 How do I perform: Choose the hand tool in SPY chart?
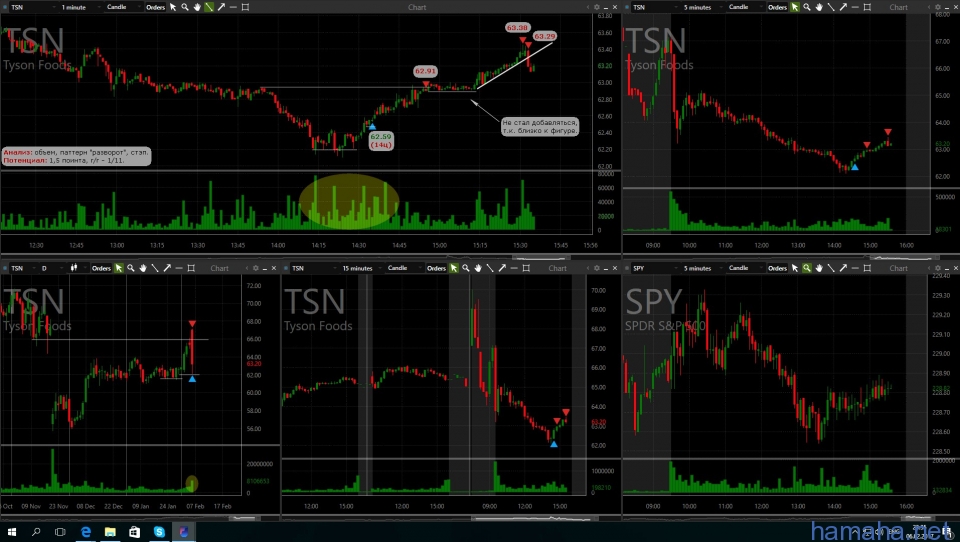(819, 268)
